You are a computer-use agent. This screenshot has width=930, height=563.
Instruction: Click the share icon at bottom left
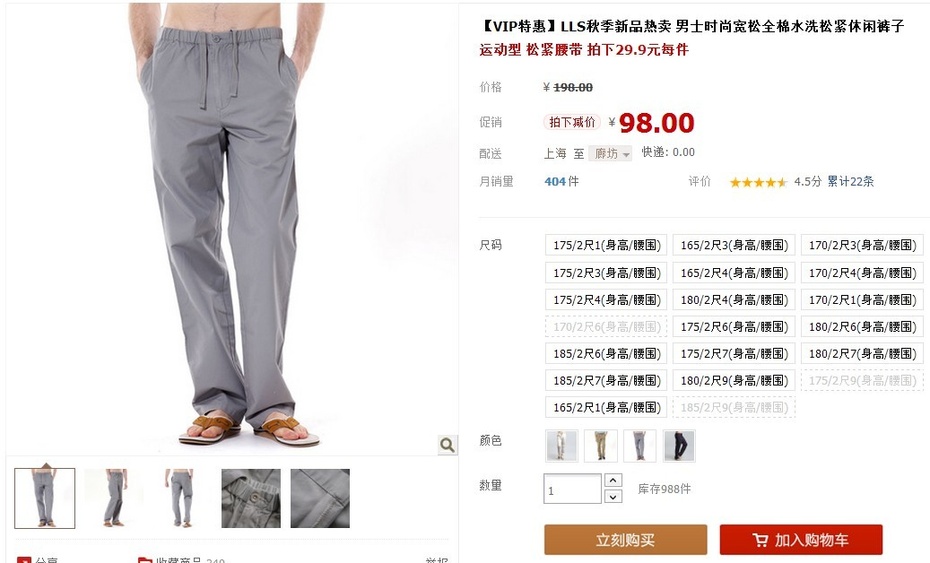[x=24, y=559]
